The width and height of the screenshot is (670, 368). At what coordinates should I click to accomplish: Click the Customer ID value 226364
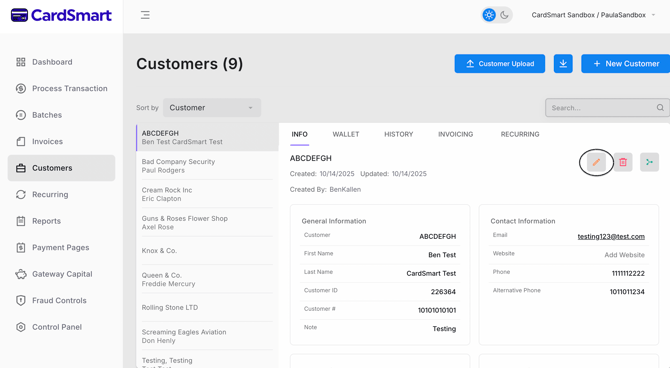tap(443, 292)
